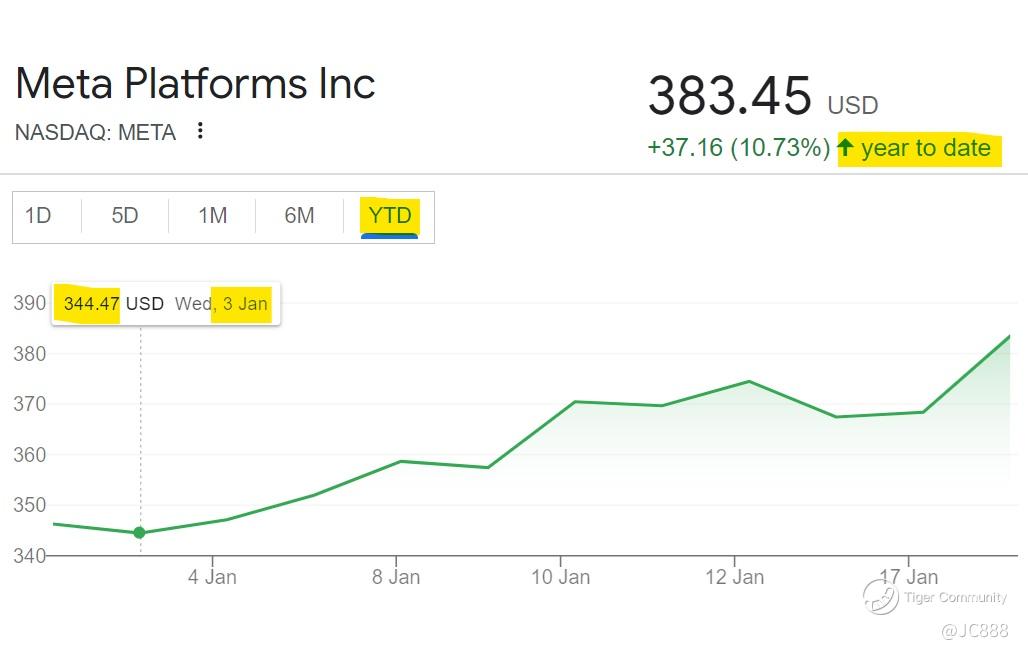Click the Tiger Community logo icon
1028x654 pixels.
click(881, 597)
